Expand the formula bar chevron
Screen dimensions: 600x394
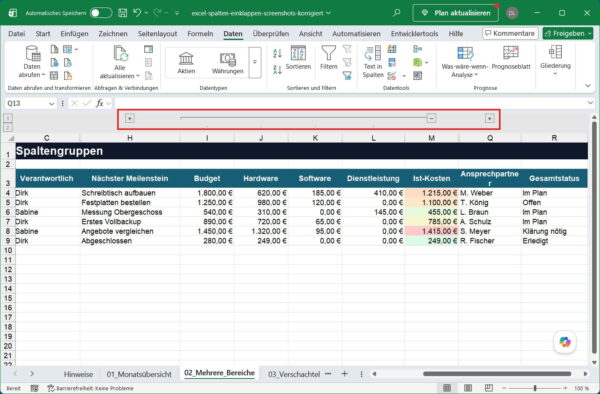[x=590, y=103]
